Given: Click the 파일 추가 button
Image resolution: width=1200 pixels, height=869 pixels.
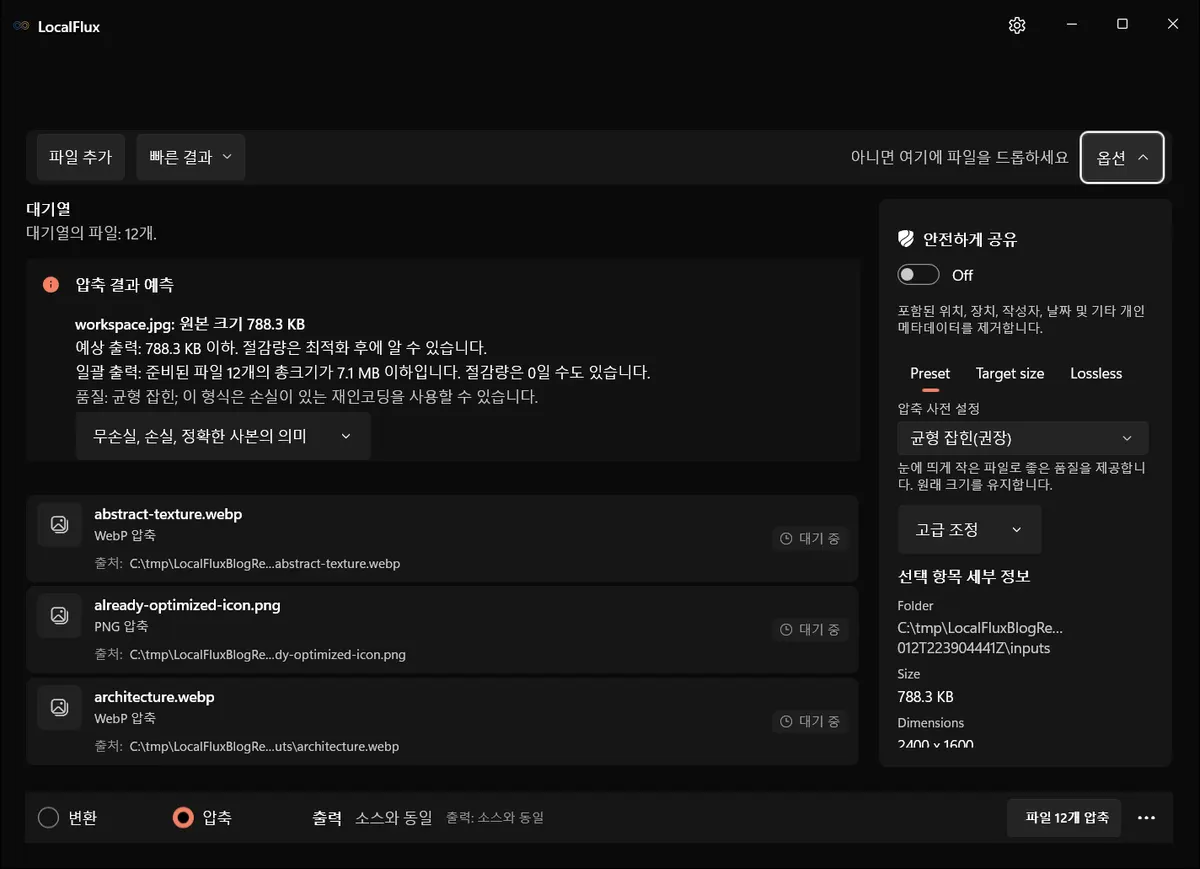Looking at the screenshot, I should tap(81, 157).
